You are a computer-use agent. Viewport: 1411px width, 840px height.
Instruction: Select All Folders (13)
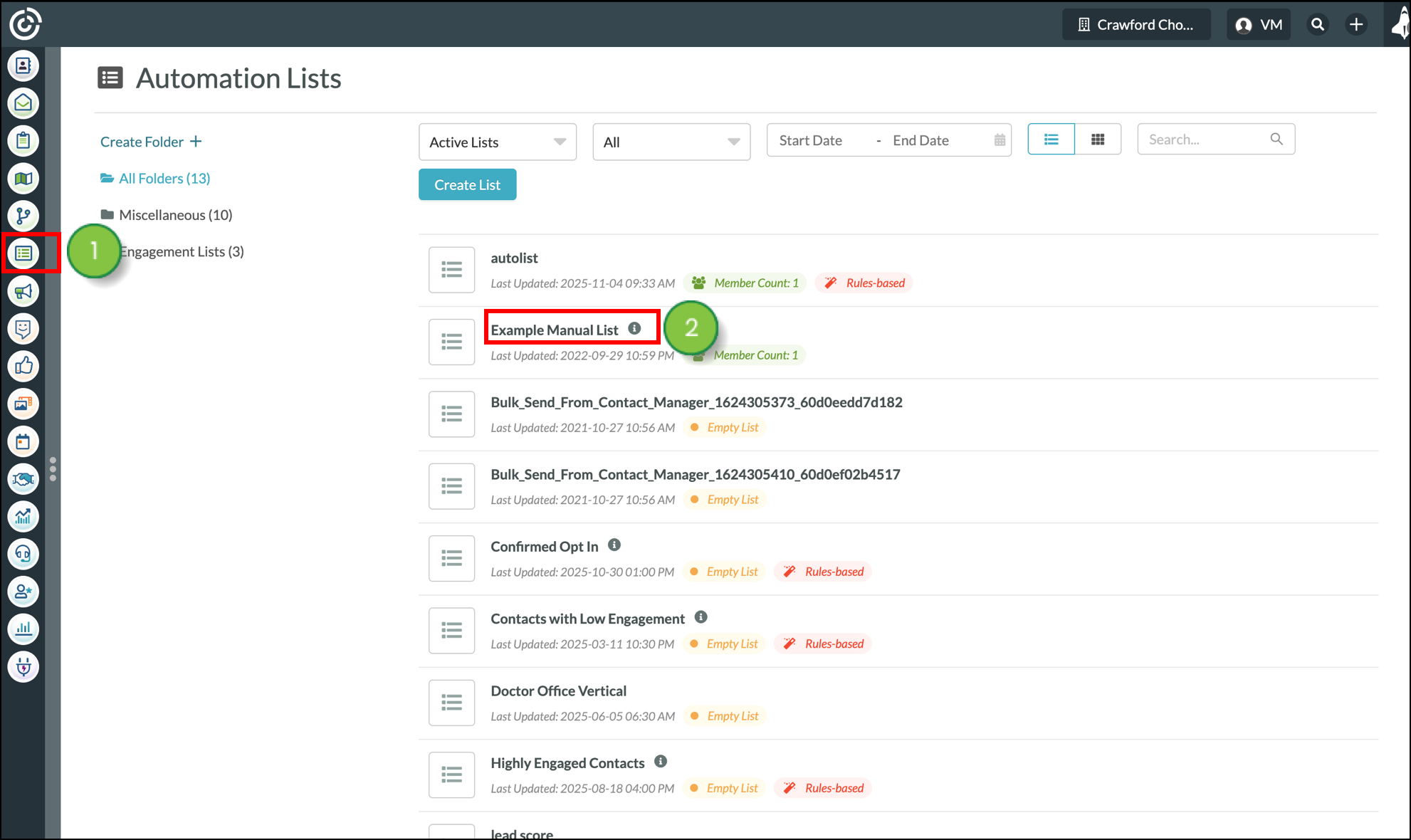[164, 179]
